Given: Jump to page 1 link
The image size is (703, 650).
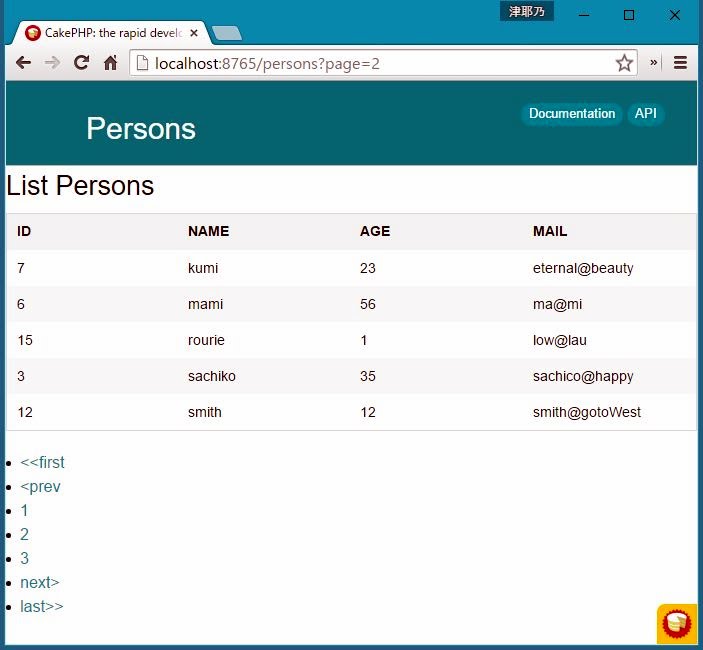Looking at the screenshot, I should click(25, 511).
